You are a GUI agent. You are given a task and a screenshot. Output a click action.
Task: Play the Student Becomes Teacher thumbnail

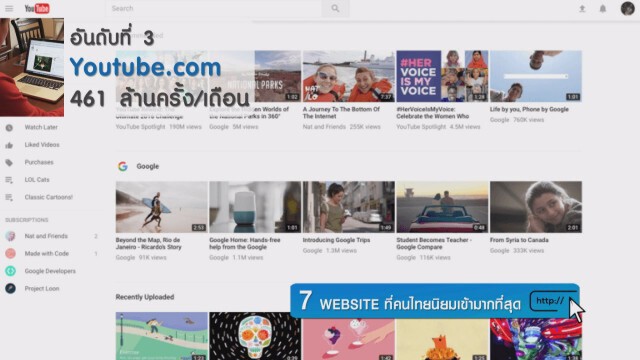442,207
